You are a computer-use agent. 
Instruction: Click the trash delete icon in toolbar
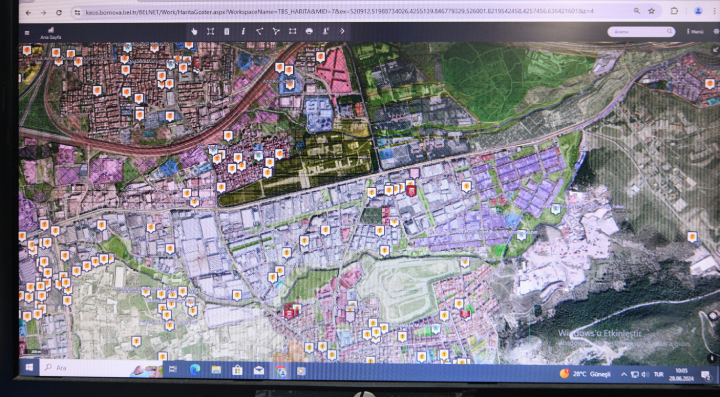pos(226,31)
